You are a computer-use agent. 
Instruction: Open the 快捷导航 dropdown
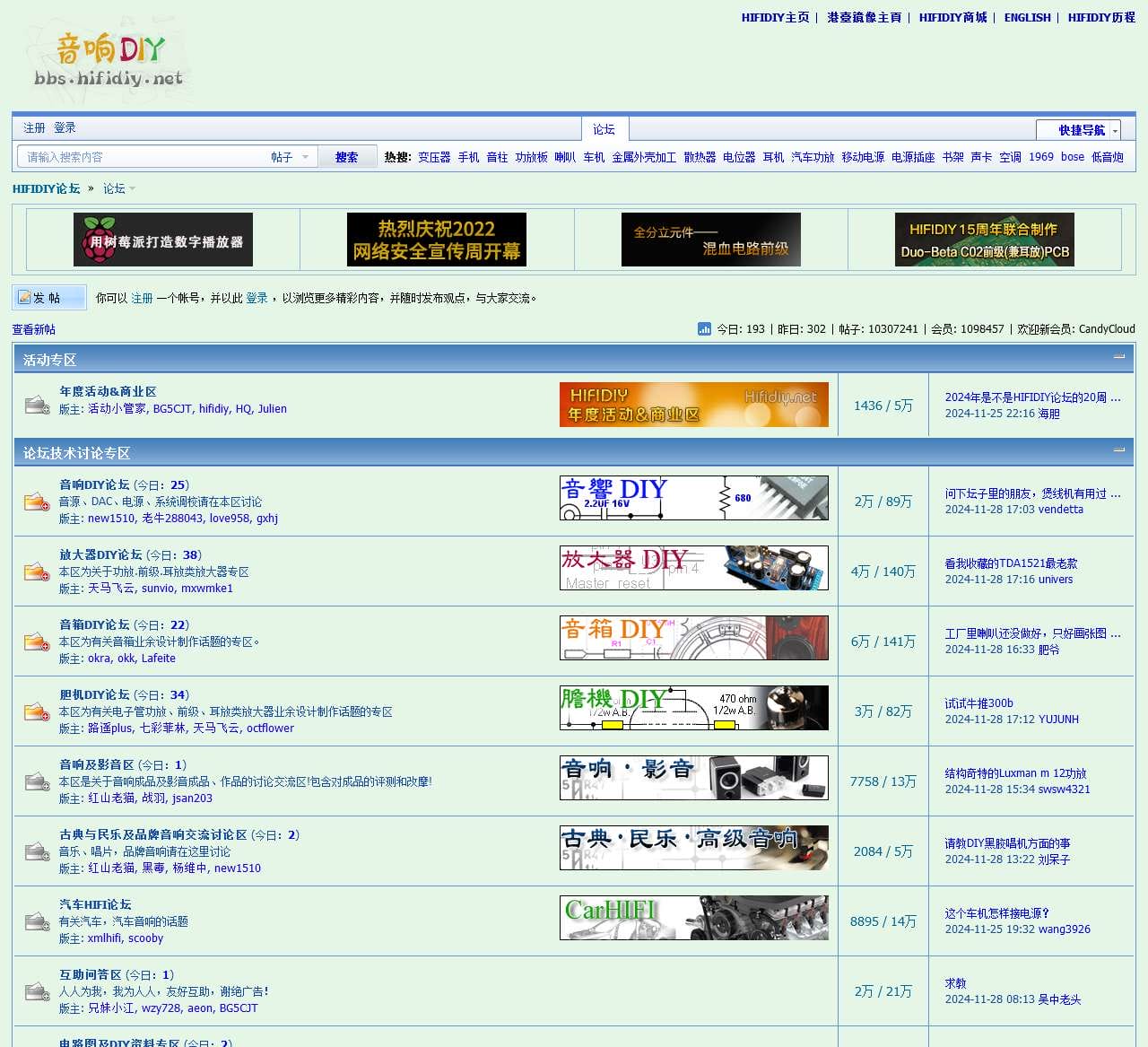click(x=1079, y=130)
